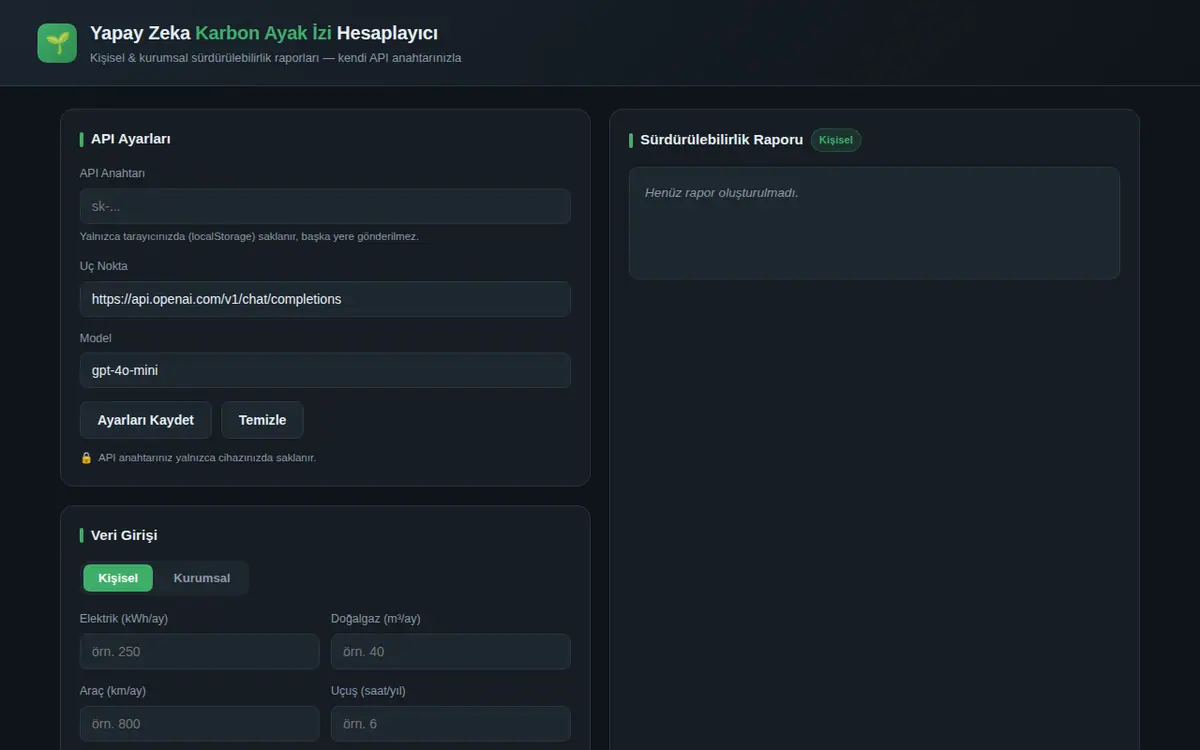Click the localStorage note under the API key field

point(249,237)
